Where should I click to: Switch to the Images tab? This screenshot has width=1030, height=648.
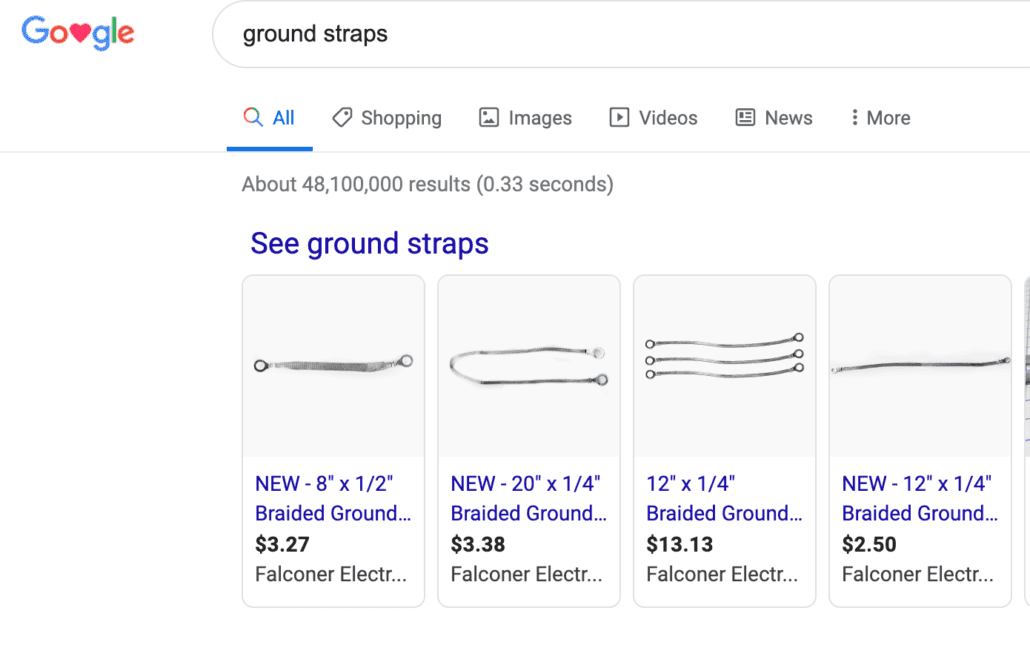tap(538, 117)
